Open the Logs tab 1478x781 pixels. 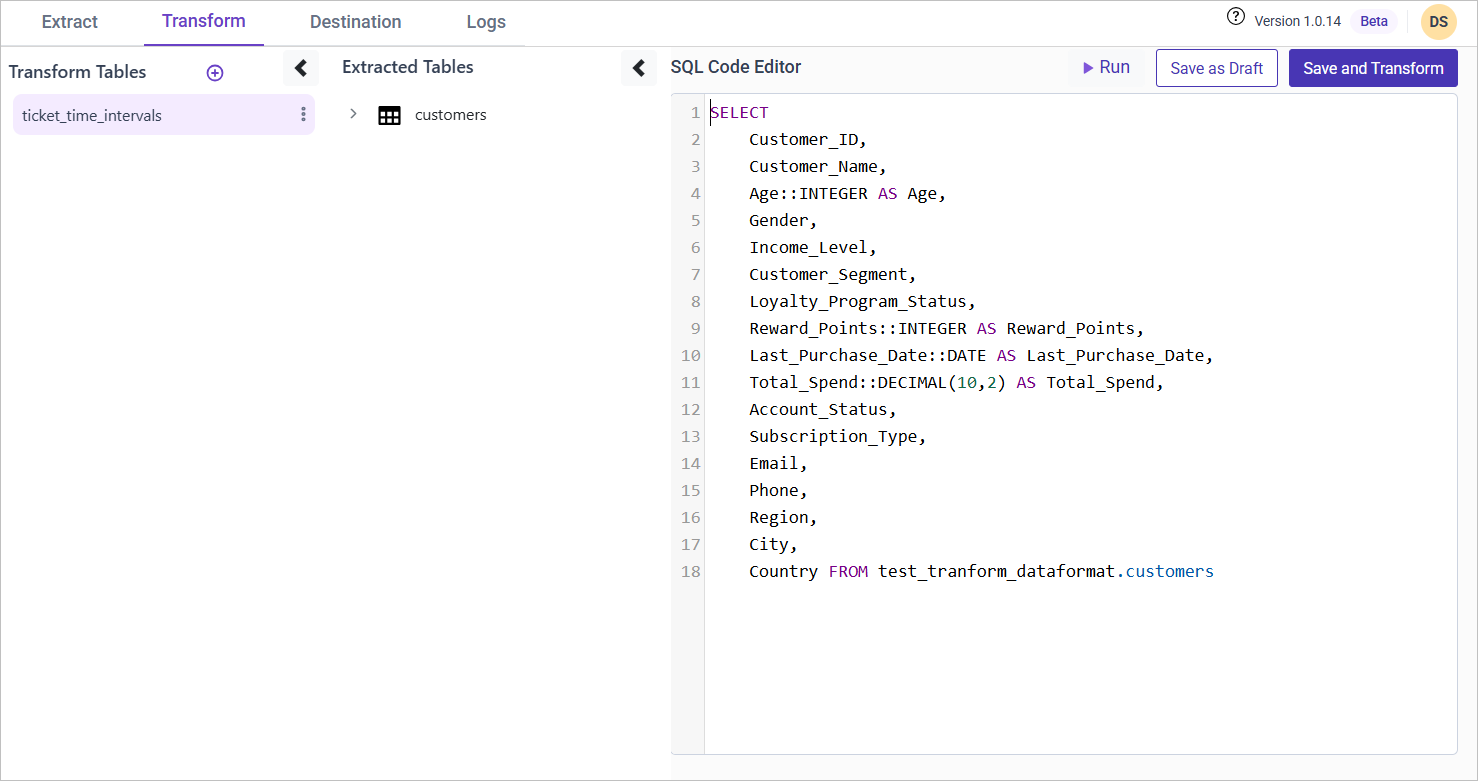[x=486, y=22]
